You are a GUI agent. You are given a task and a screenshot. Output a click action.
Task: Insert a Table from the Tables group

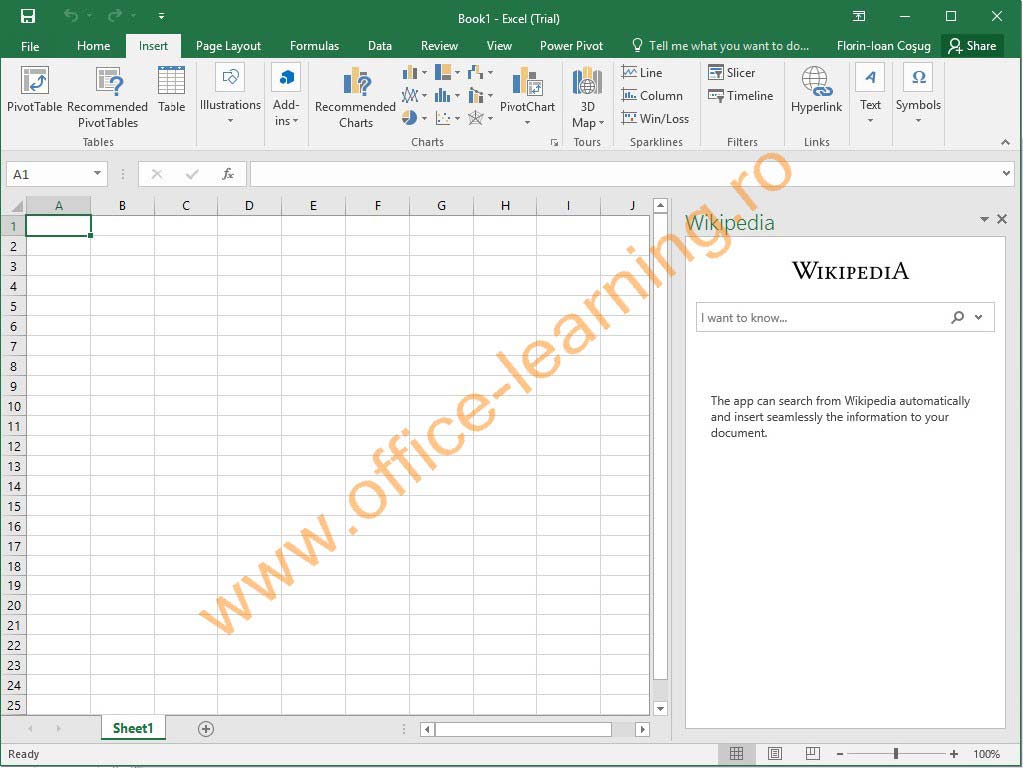click(x=172, y=90)
